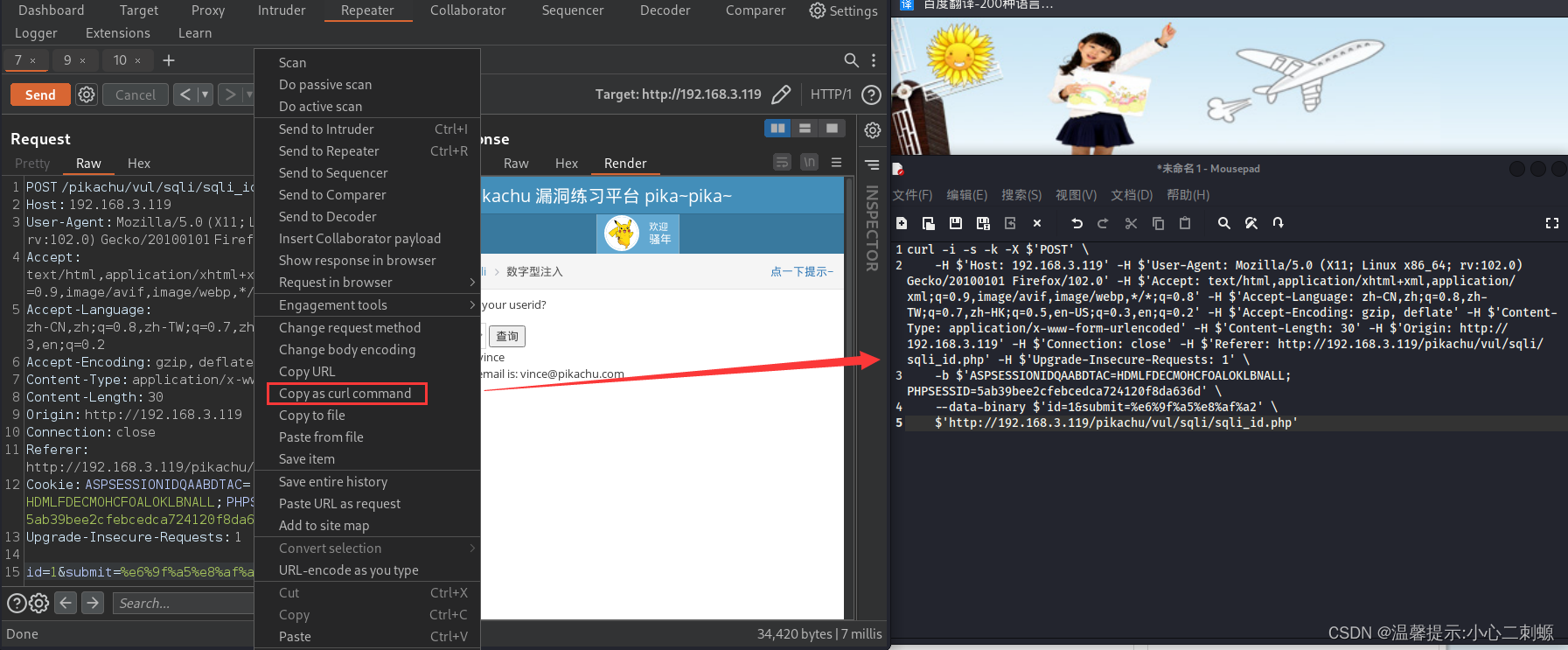The image size is (1568, 650).
Task: Select top-bottom request/response layout
Action: (805, 129)
